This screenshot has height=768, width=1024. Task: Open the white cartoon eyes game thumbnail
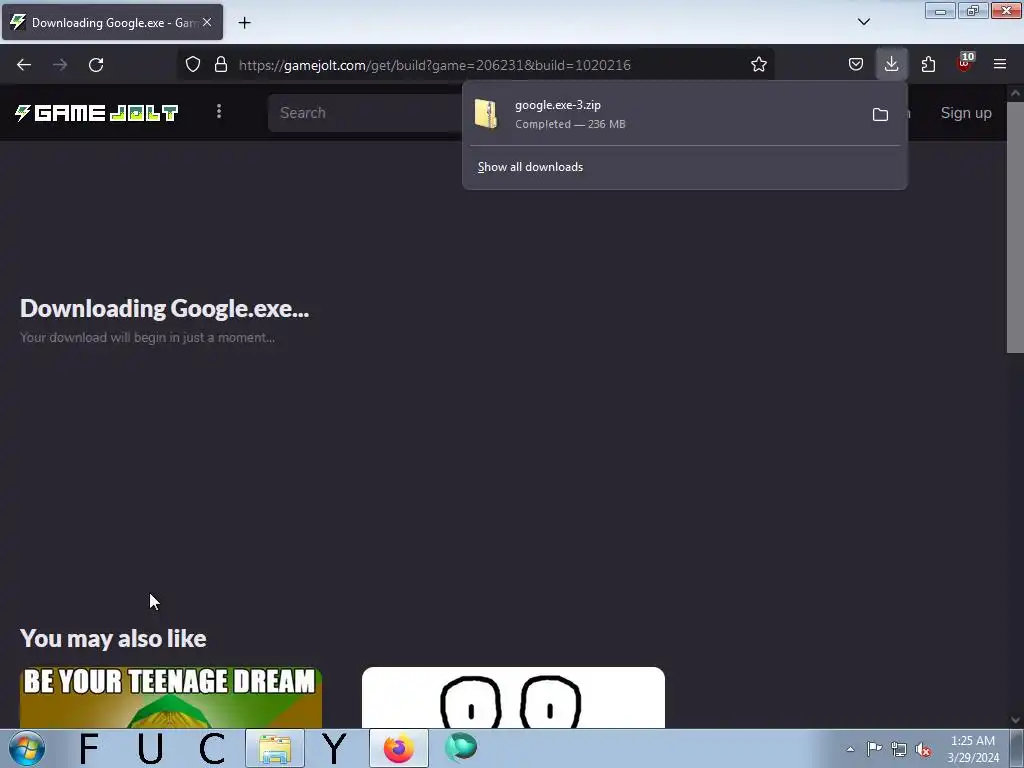click(x=513, y=697)
